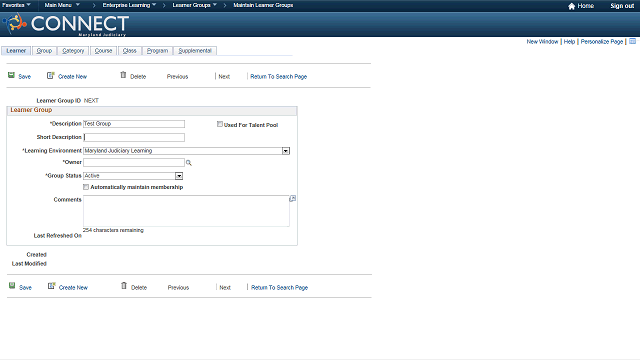Click the Learner Group ID NEXT value

pyautogui.click(x=91, y=100)
